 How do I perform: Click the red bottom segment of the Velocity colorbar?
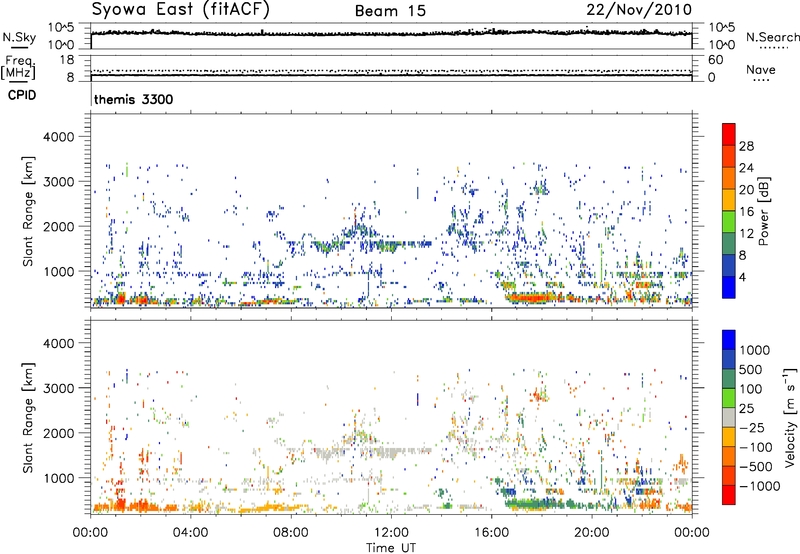point(729,495)
